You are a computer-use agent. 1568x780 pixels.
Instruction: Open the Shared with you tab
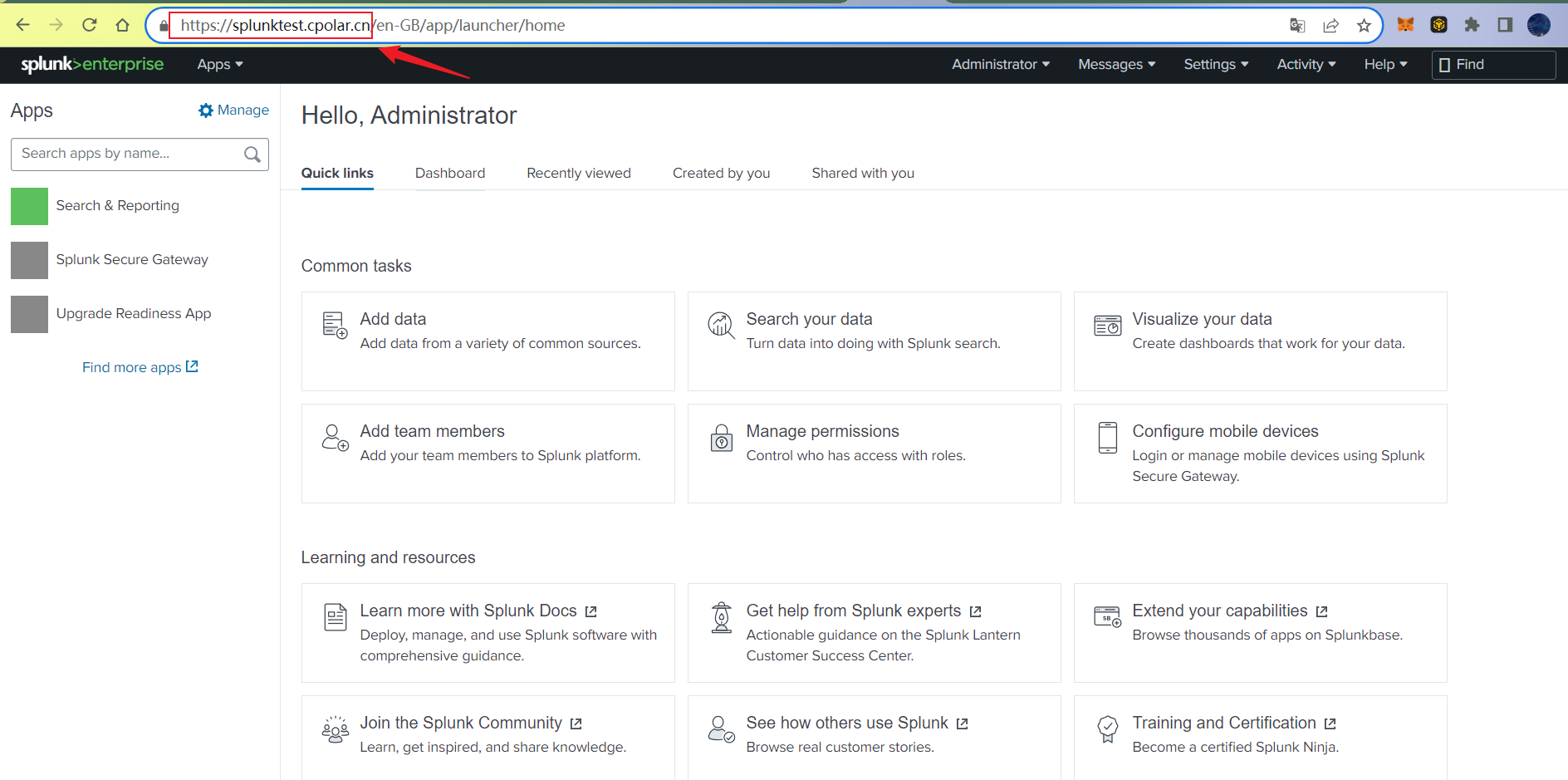[863, 173]
